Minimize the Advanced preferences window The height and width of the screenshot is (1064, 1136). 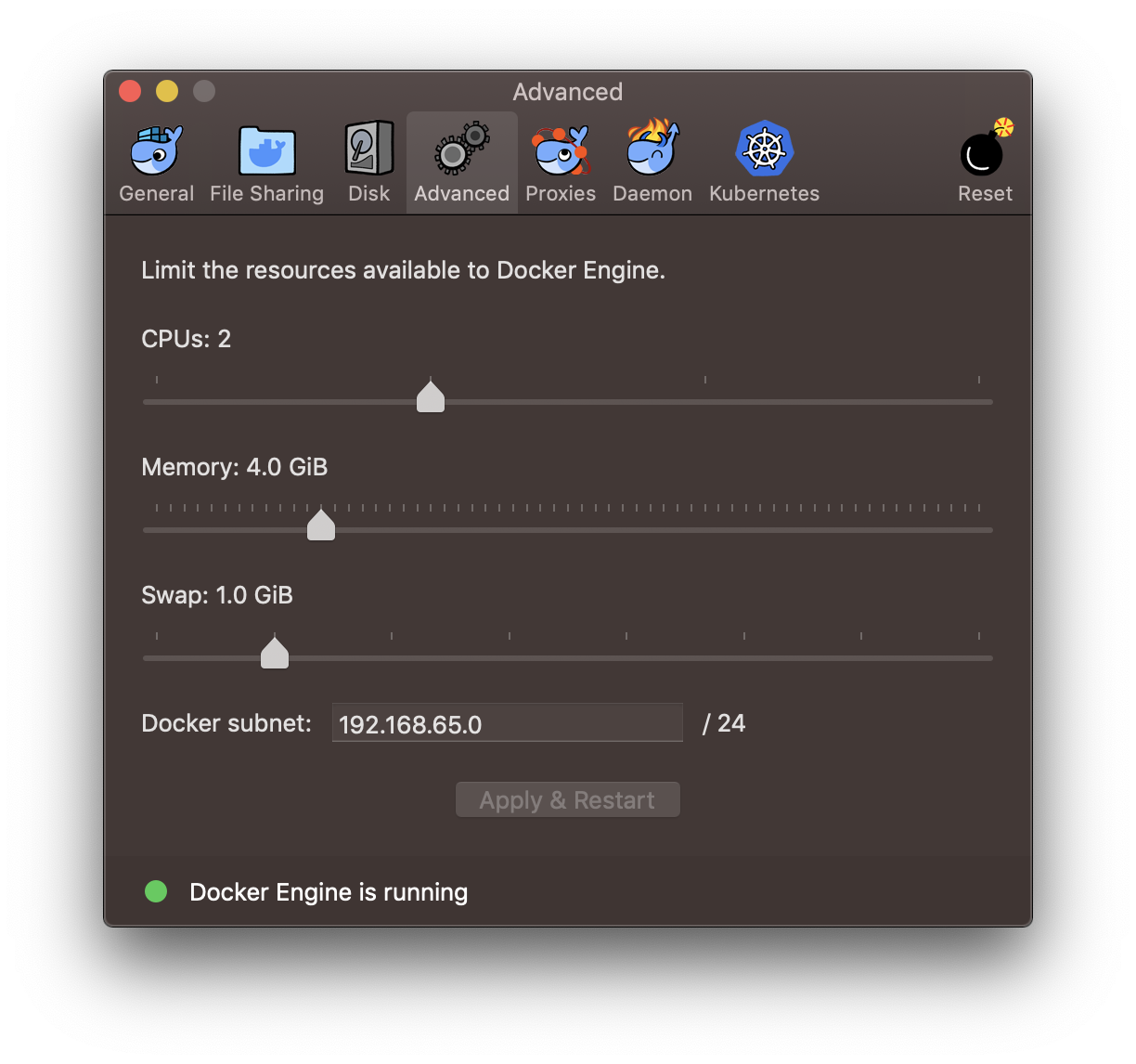point(167,91)
